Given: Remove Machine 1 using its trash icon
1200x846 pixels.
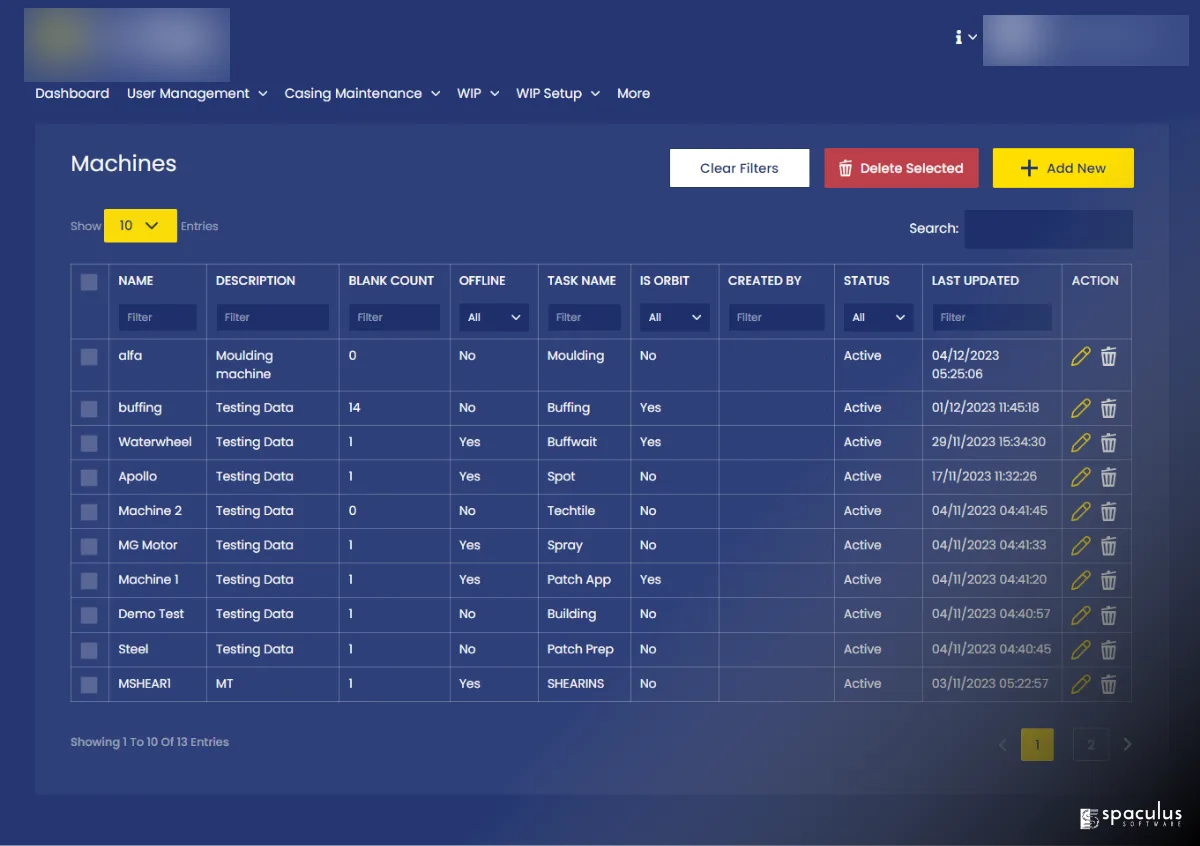Looking at the screenshot, I should [1108, 580].
